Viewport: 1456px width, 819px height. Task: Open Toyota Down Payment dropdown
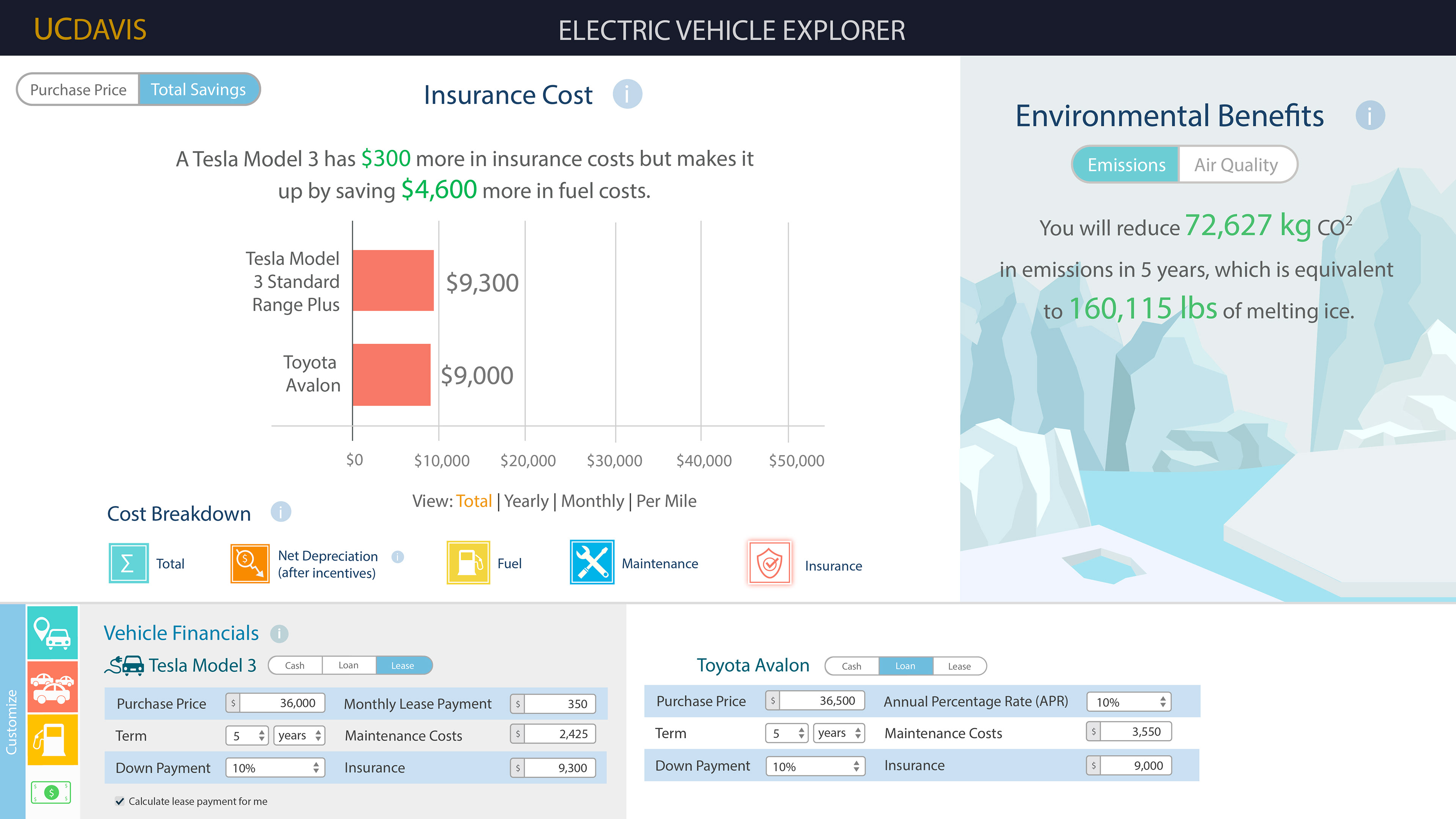(x=815, y=766)
